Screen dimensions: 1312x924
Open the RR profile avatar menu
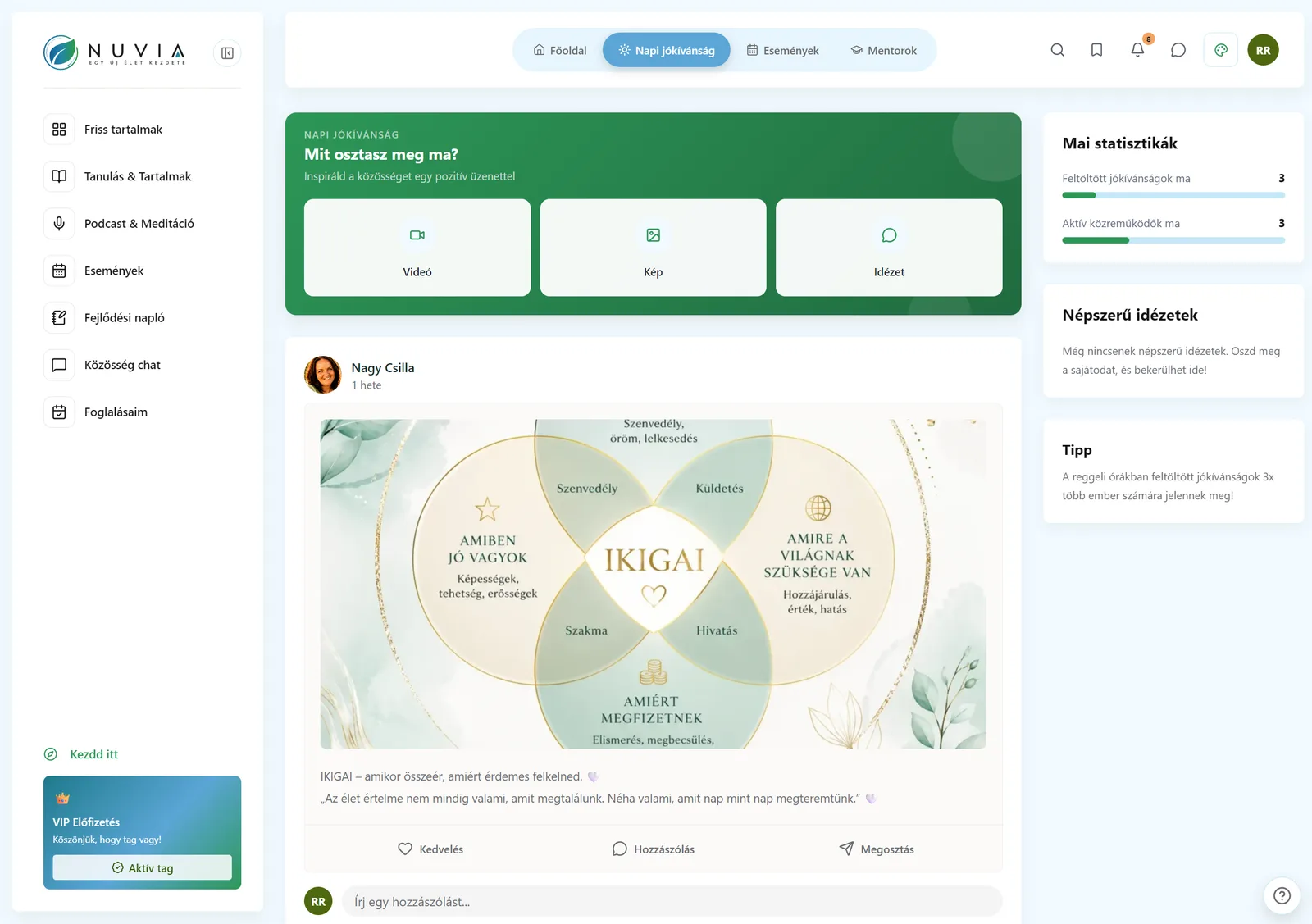pos(1263,50)
